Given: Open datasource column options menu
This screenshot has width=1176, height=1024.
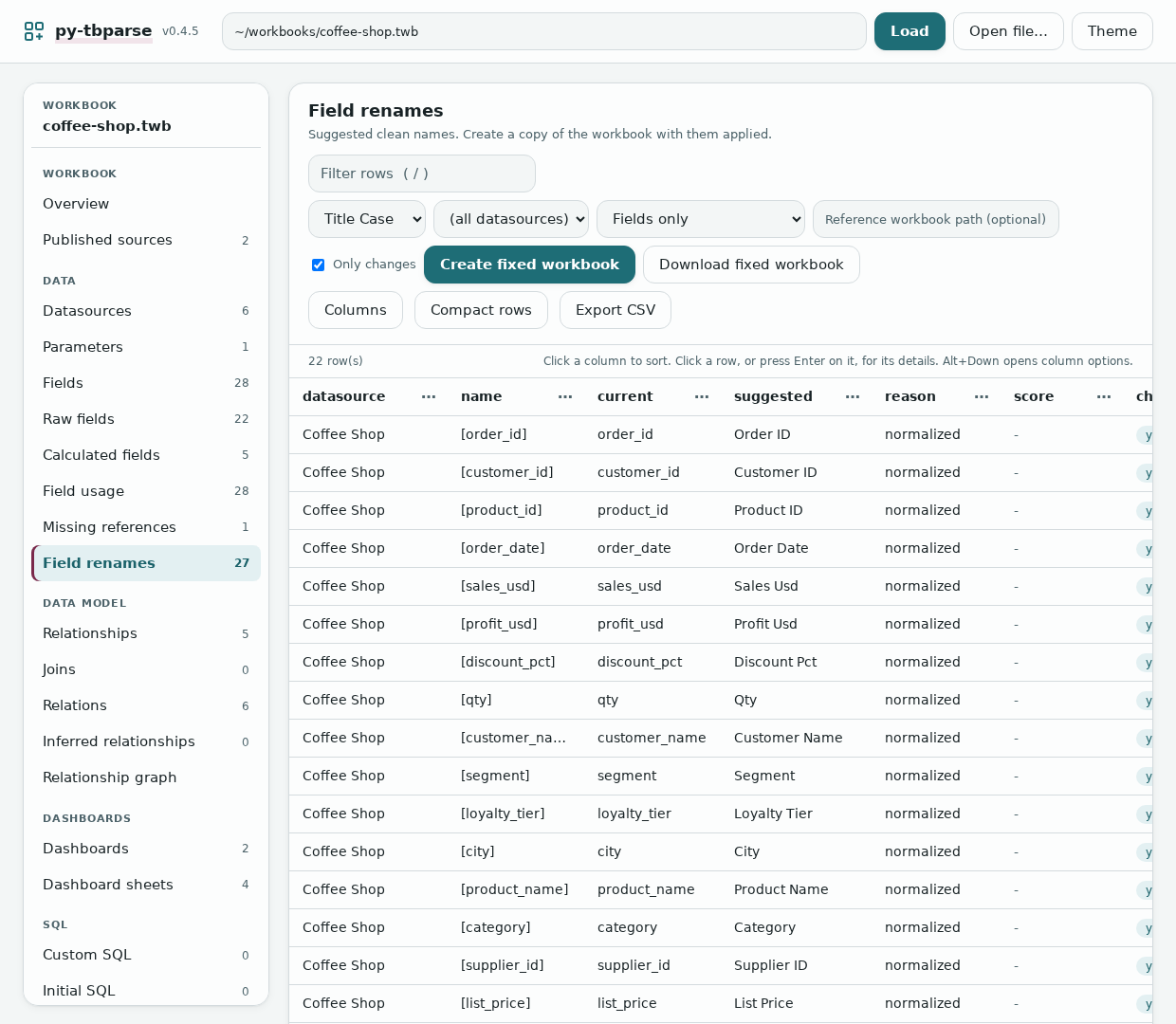Looking at the screenshot, I should click(x=429, y=396).
